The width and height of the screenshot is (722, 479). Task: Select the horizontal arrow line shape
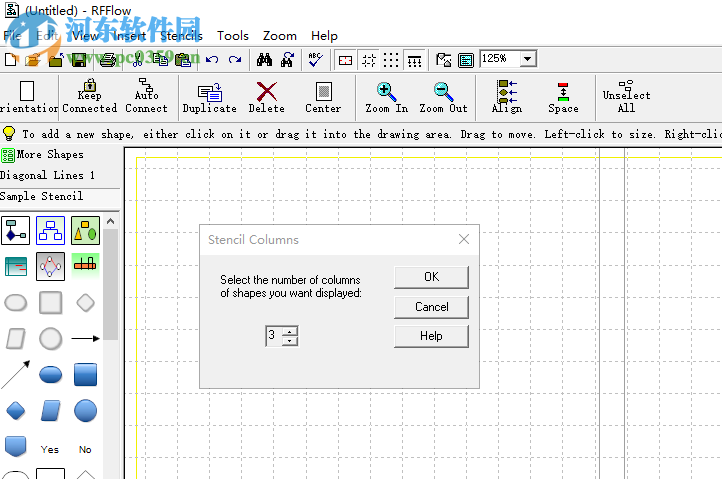(86, 339)
